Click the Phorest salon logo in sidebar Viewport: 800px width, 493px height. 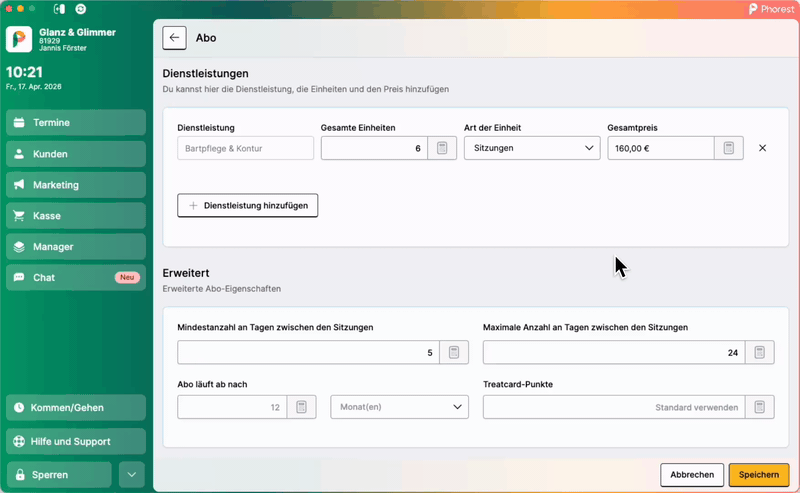coord(19,39)
